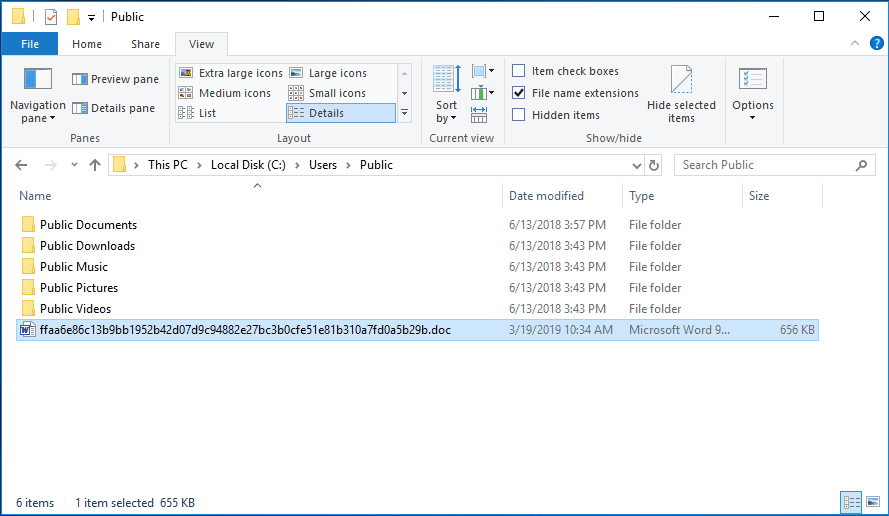
Task: Expand the layout gallery More arrow
Action: click(404, 113)
